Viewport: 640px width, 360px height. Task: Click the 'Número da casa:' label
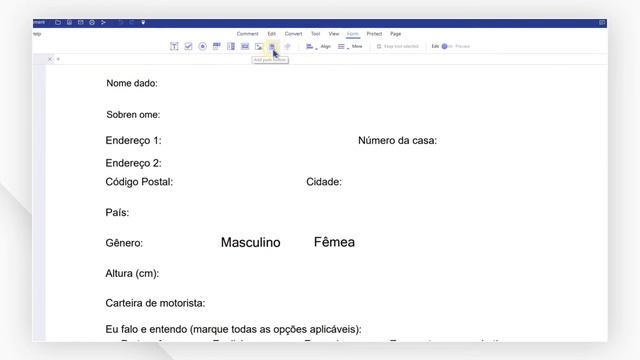(398, 140)
